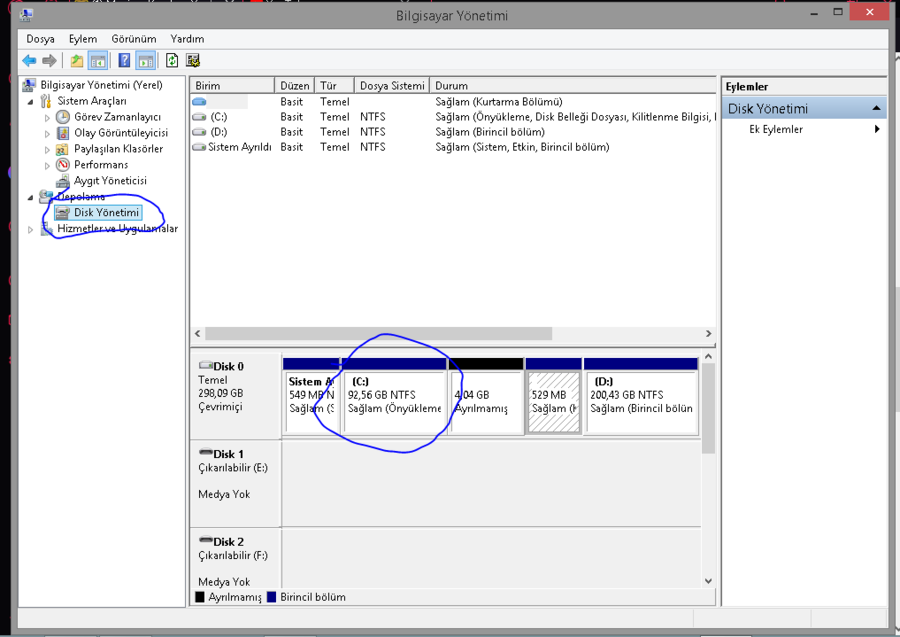Image resolution: width=900 pixels, height=637 pixels.
Task: Toggle the Action pane toolbar button
Action: pos(146,60)
